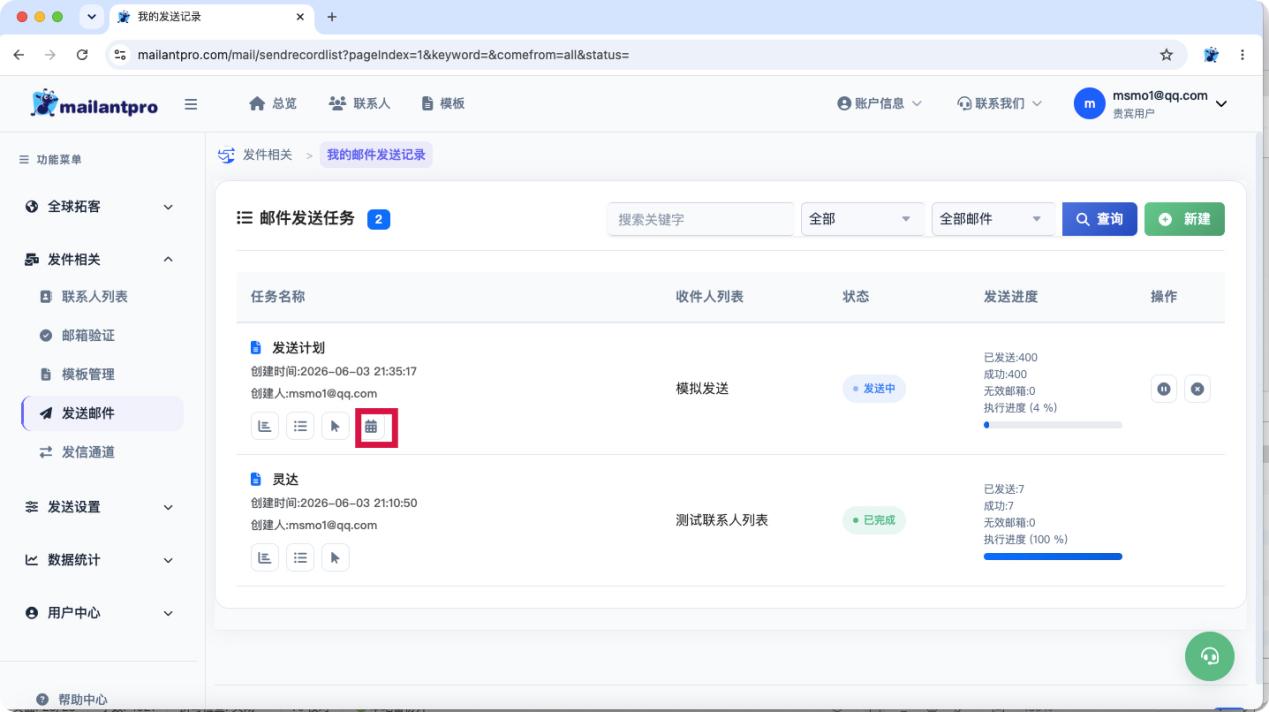Open the browser extension icon in toolbar
The width and height of the screenshot is (1269, 712).
[1212, 55]
